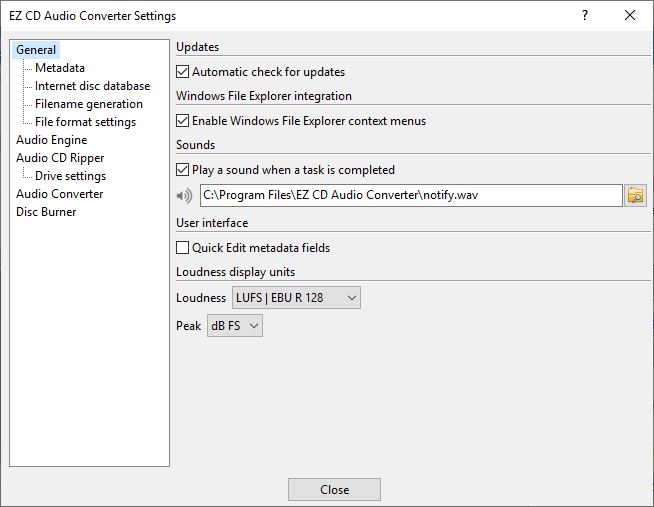The width and height of the screenshot is (654, 507).
Task: Click the speaker icon to preview notification sound
Action: (x=184, y=195)
